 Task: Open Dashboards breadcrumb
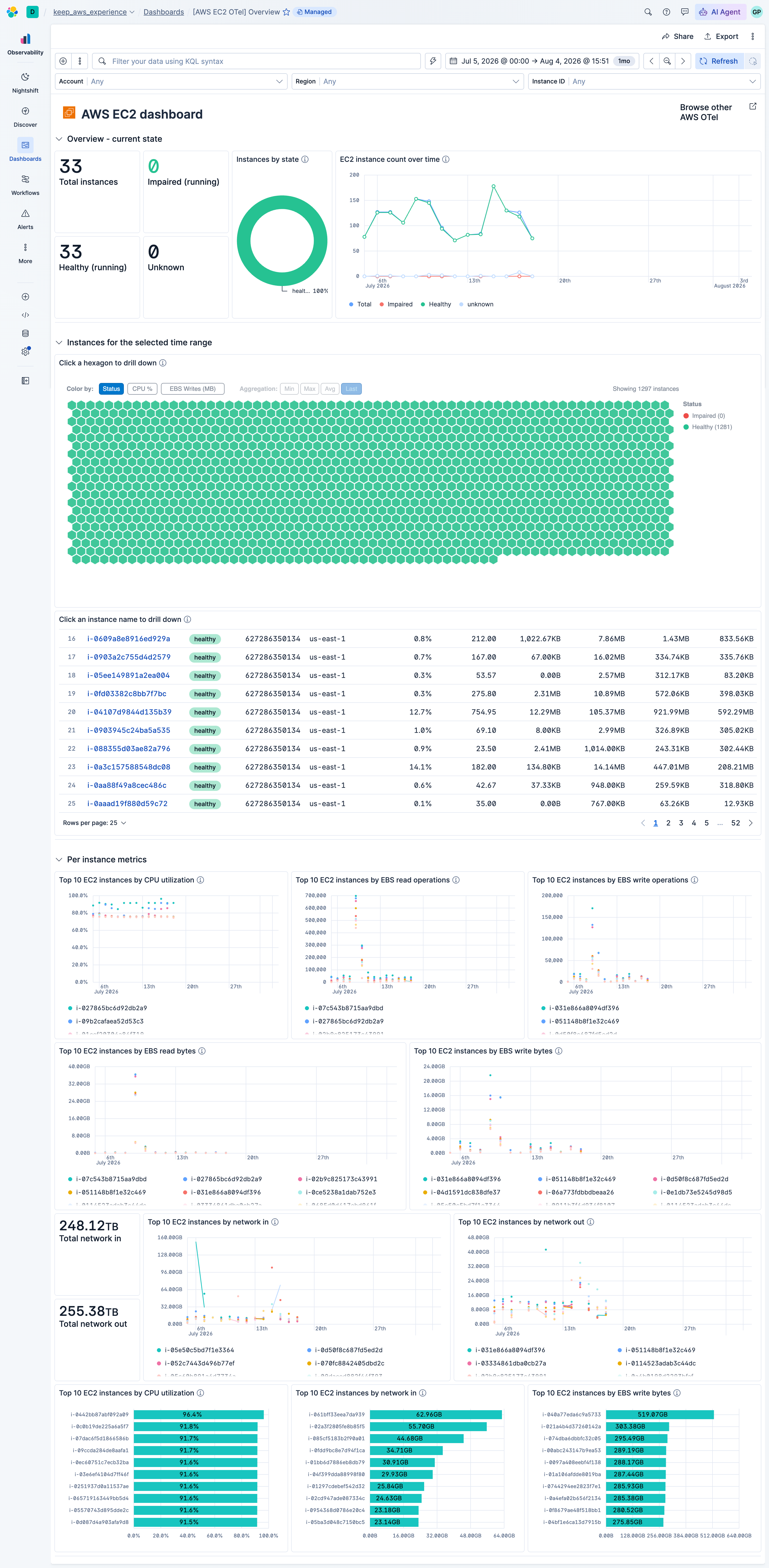(164, 12)
